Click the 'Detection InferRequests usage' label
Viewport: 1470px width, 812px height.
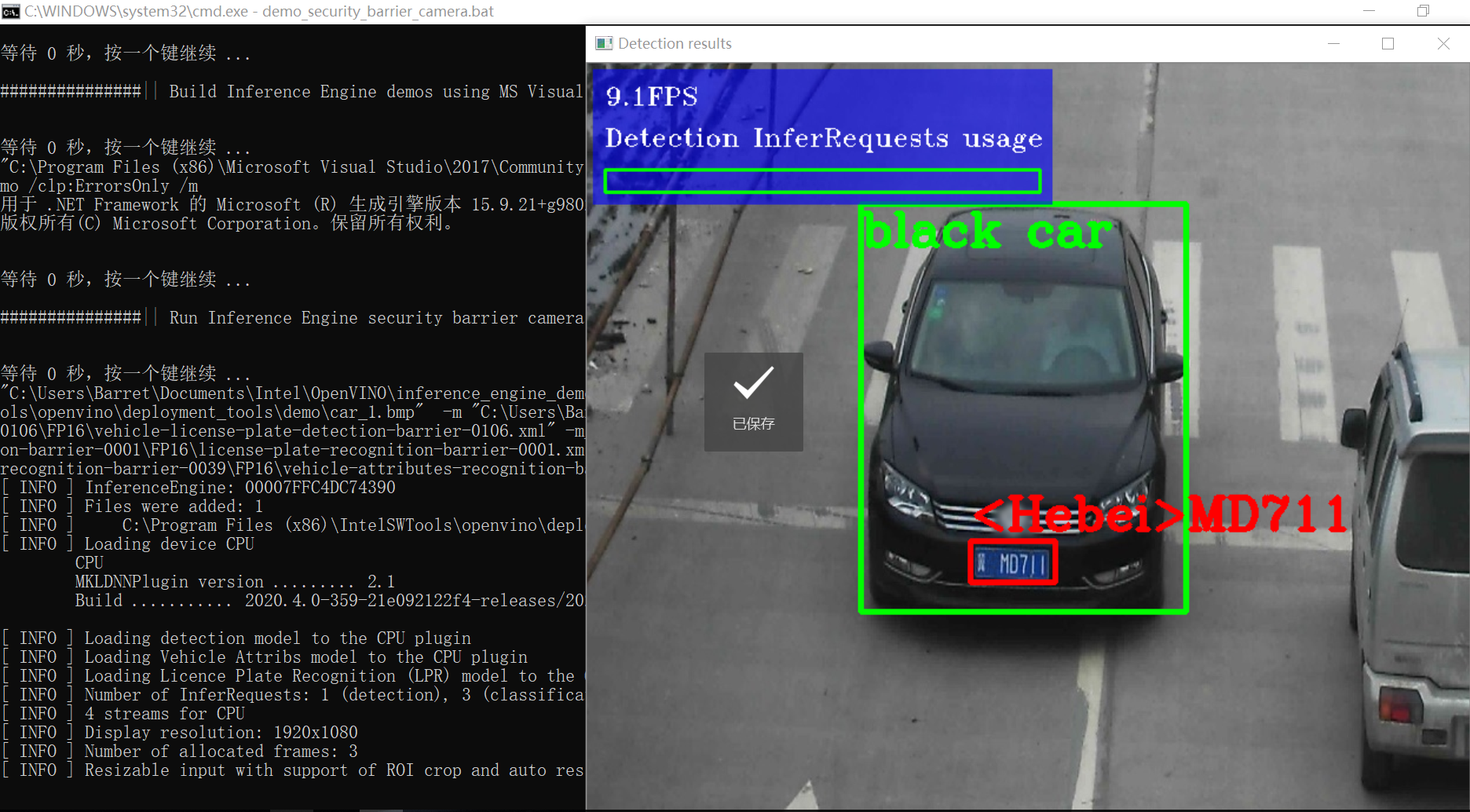(x=823, y=139)
